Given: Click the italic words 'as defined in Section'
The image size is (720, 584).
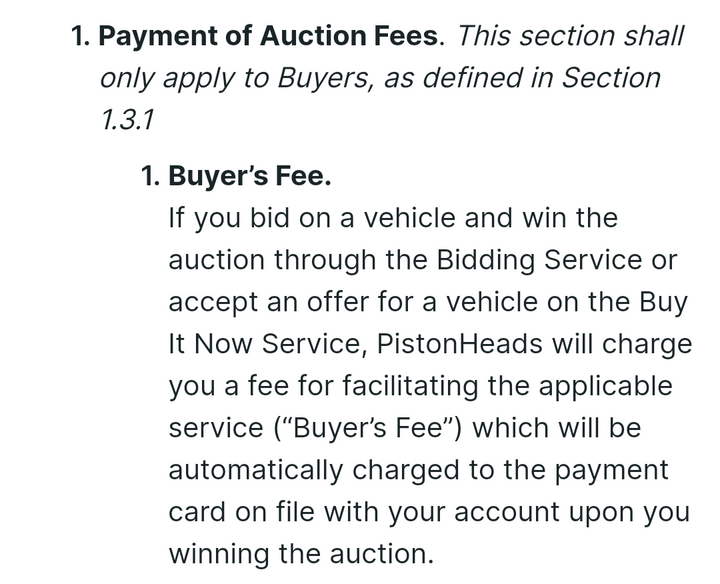Looking at the screenshot, I should pos(522,78).
